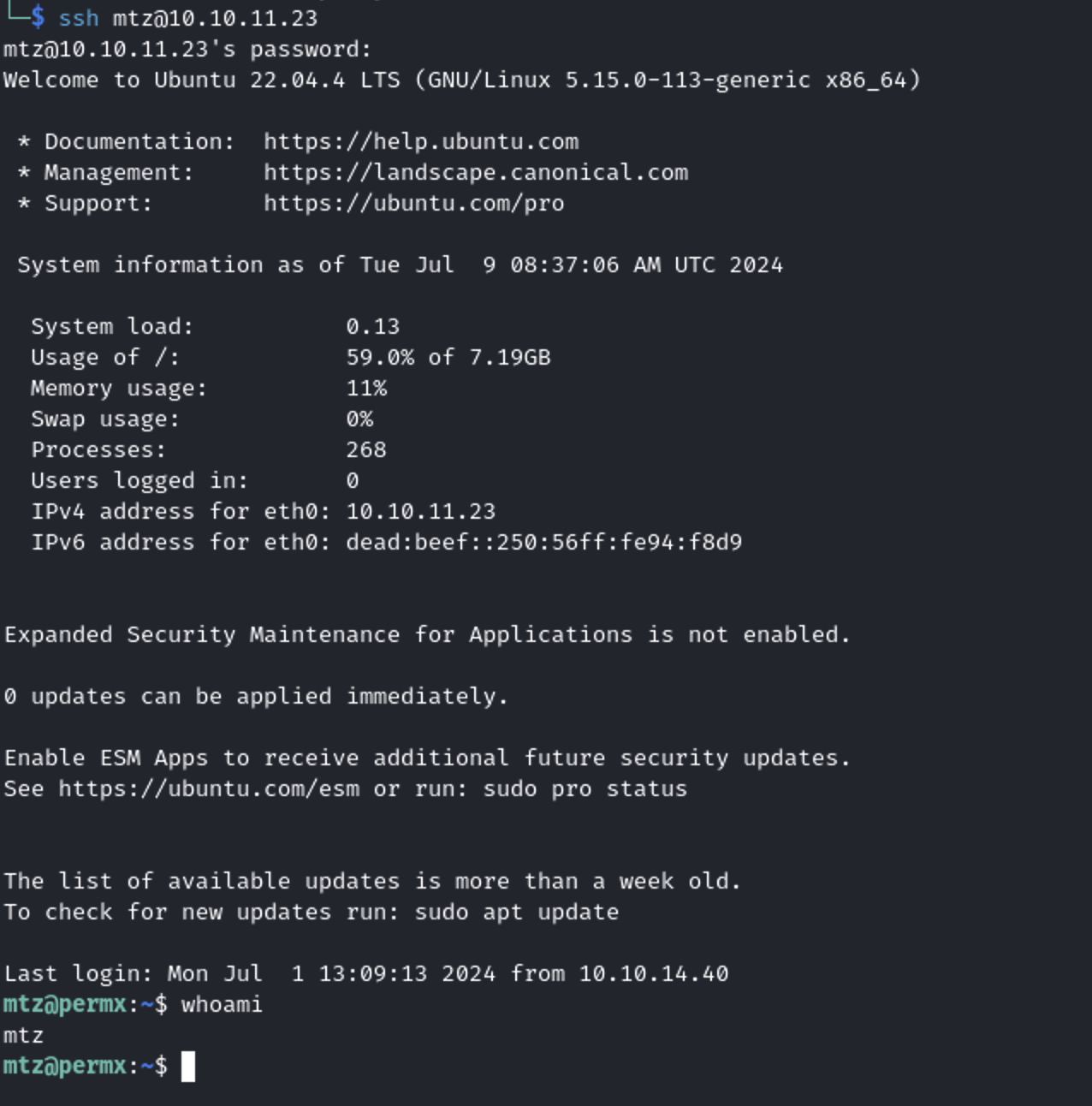Click the last login source IP 10.10.14.40

click(653, 973)
